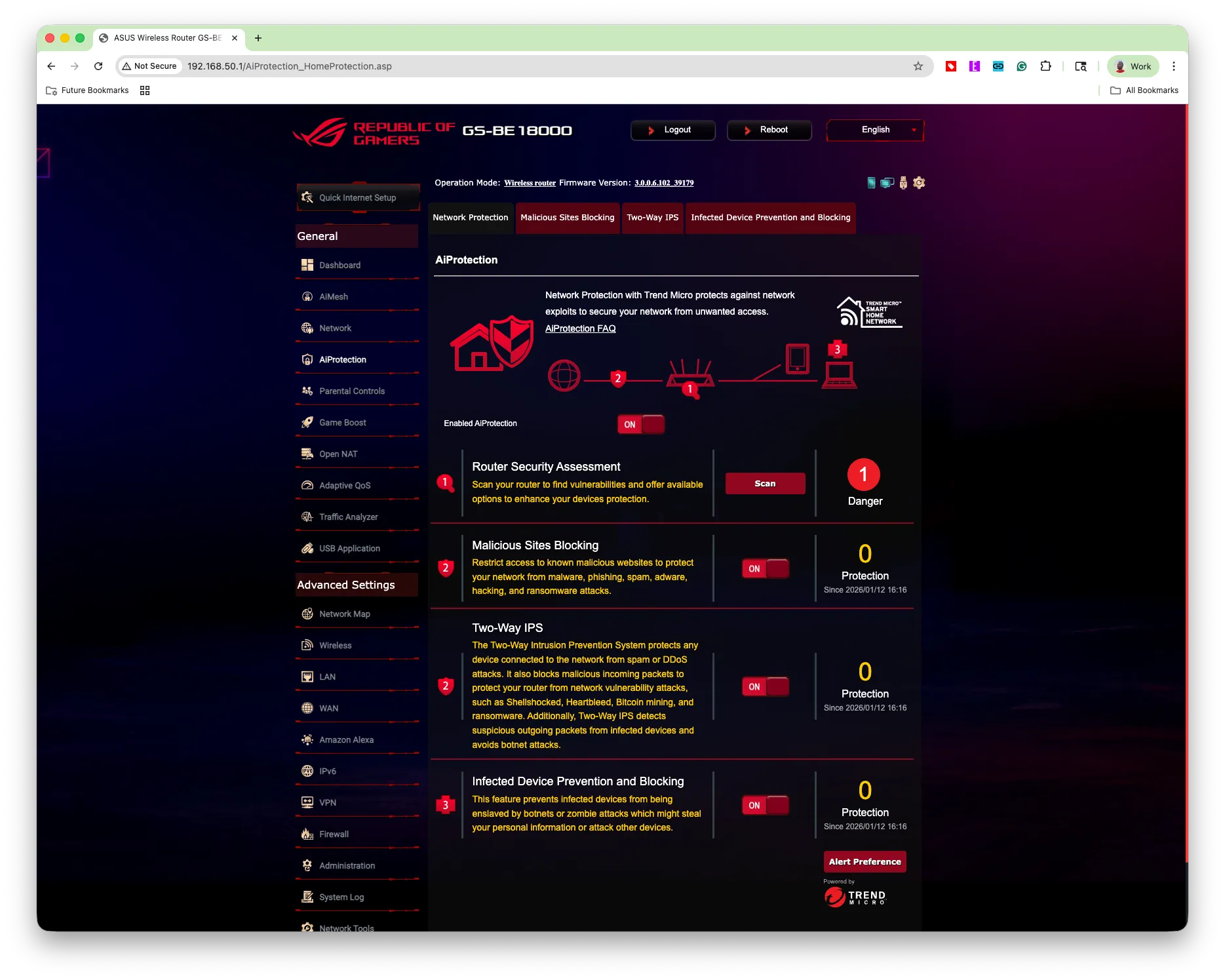Click the window-with-magnifier icon in Chrome's toolbar
This screenshot has width=1225, height=980.
pos(1081,66)
